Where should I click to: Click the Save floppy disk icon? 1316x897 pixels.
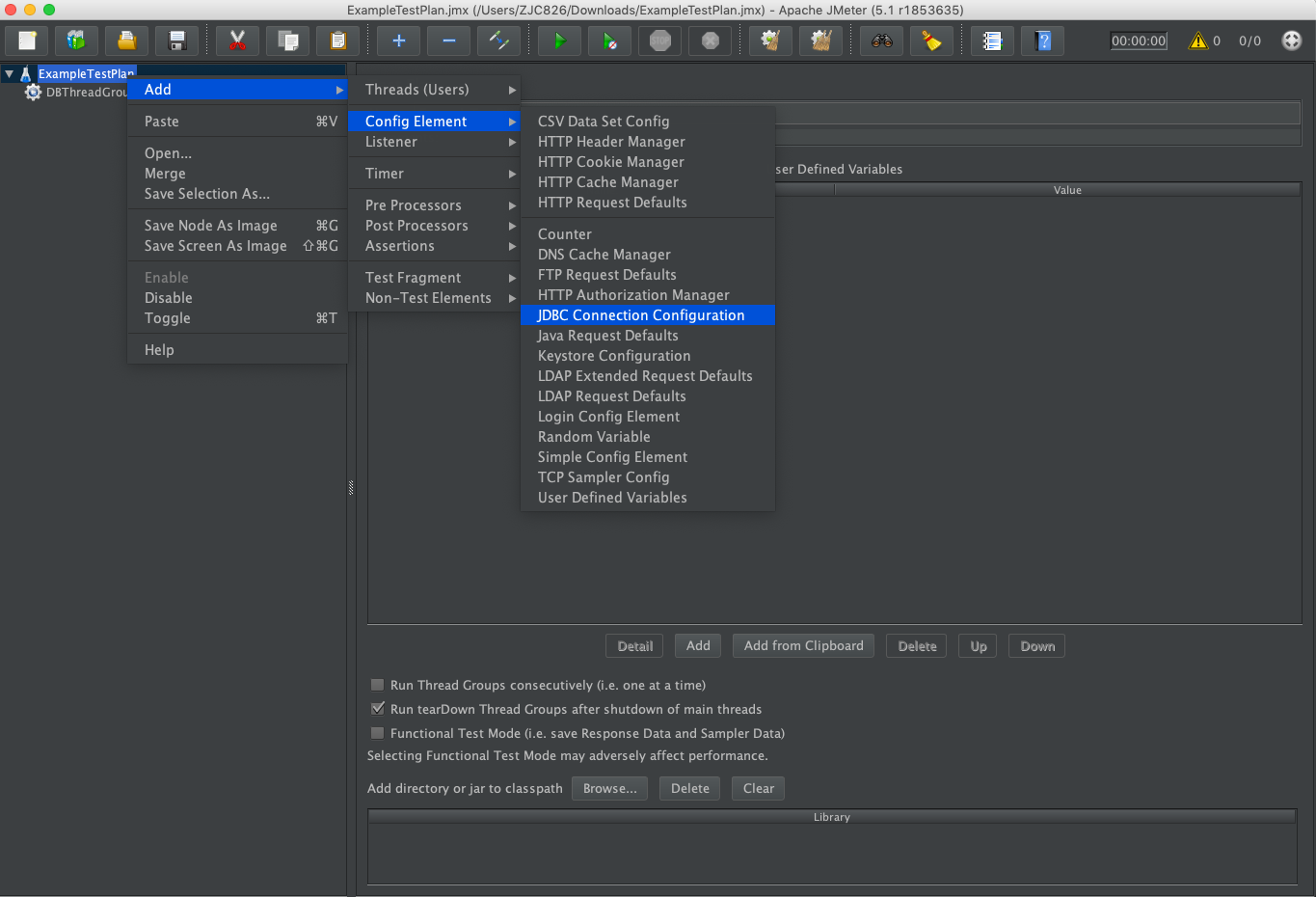pos(176,41)
